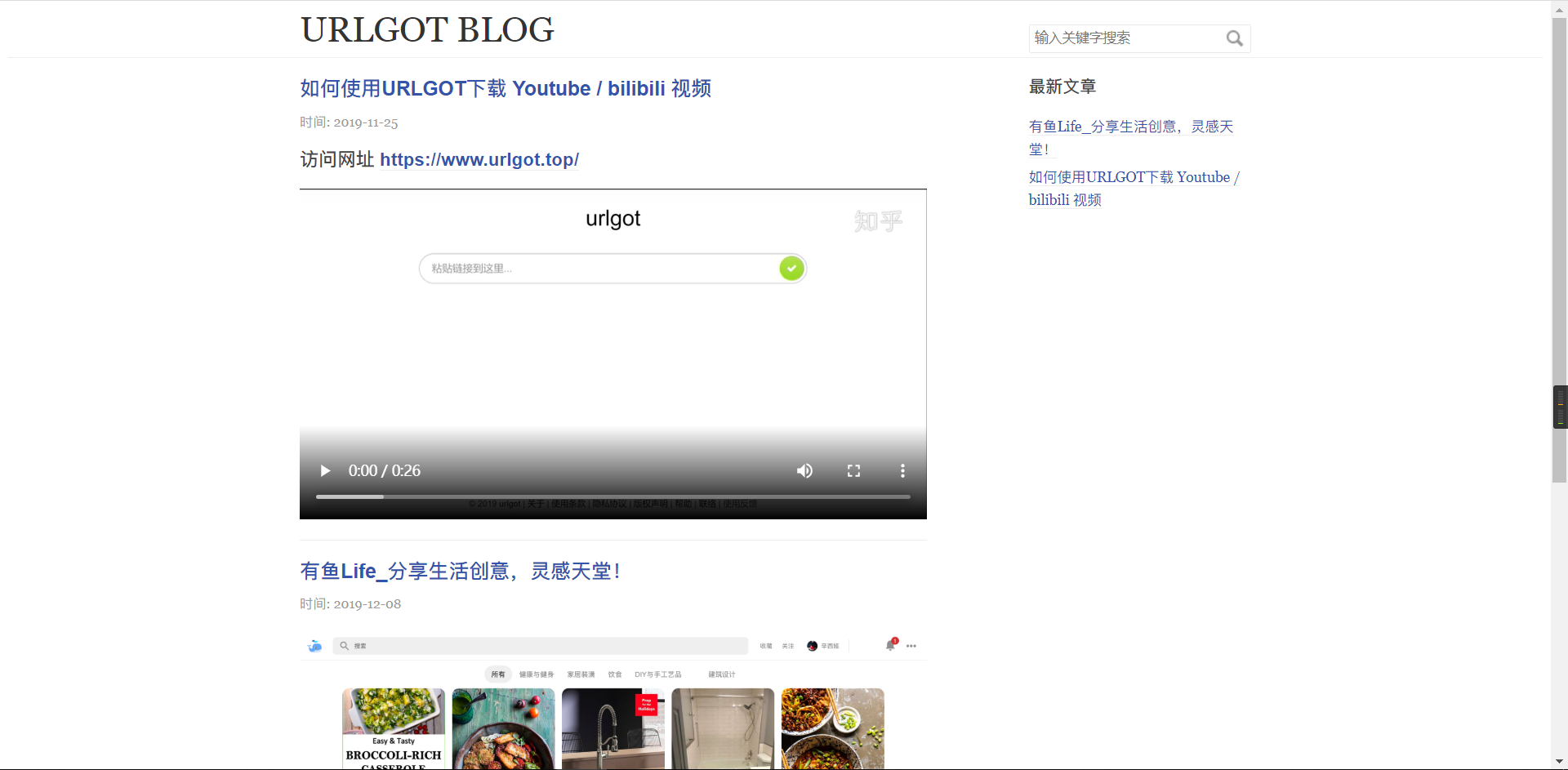Click the search magnifier icon

click(1234, 38)
